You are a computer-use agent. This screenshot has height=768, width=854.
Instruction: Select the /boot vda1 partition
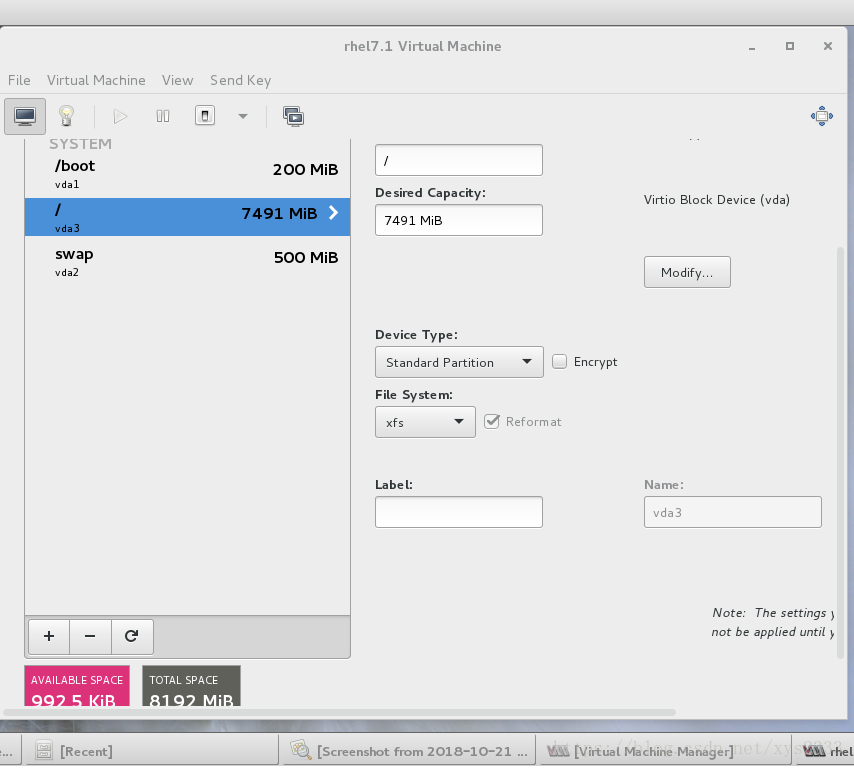[x=187, y=173]
